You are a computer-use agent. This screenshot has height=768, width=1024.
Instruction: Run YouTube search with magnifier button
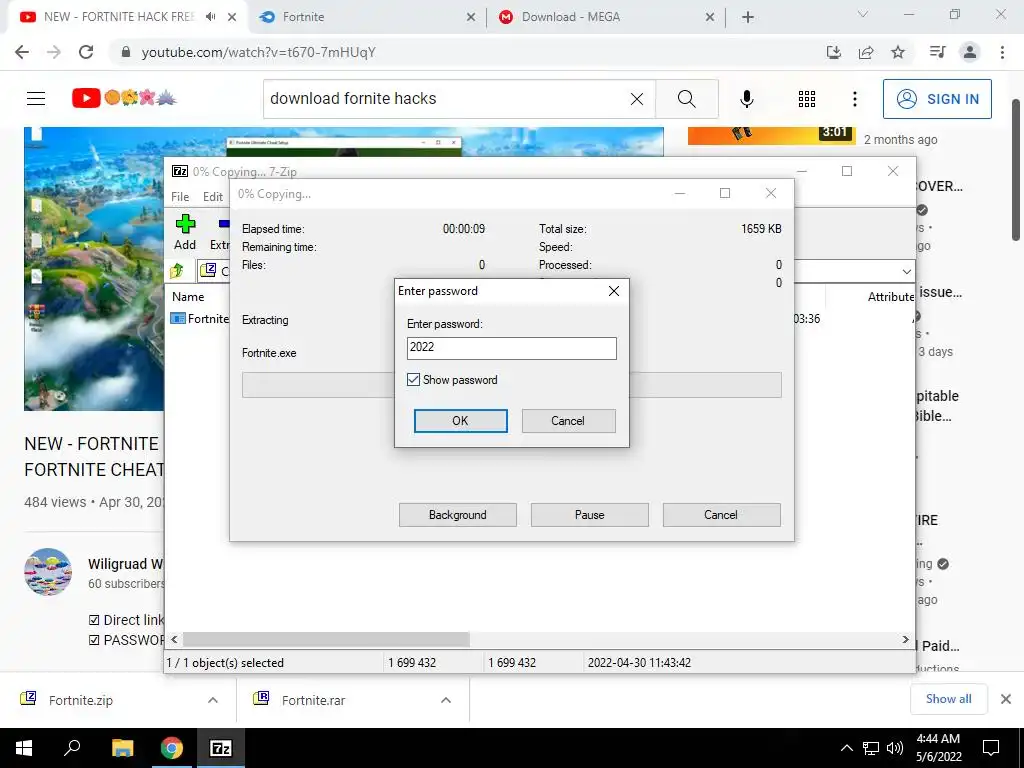(x=686, y=99)
